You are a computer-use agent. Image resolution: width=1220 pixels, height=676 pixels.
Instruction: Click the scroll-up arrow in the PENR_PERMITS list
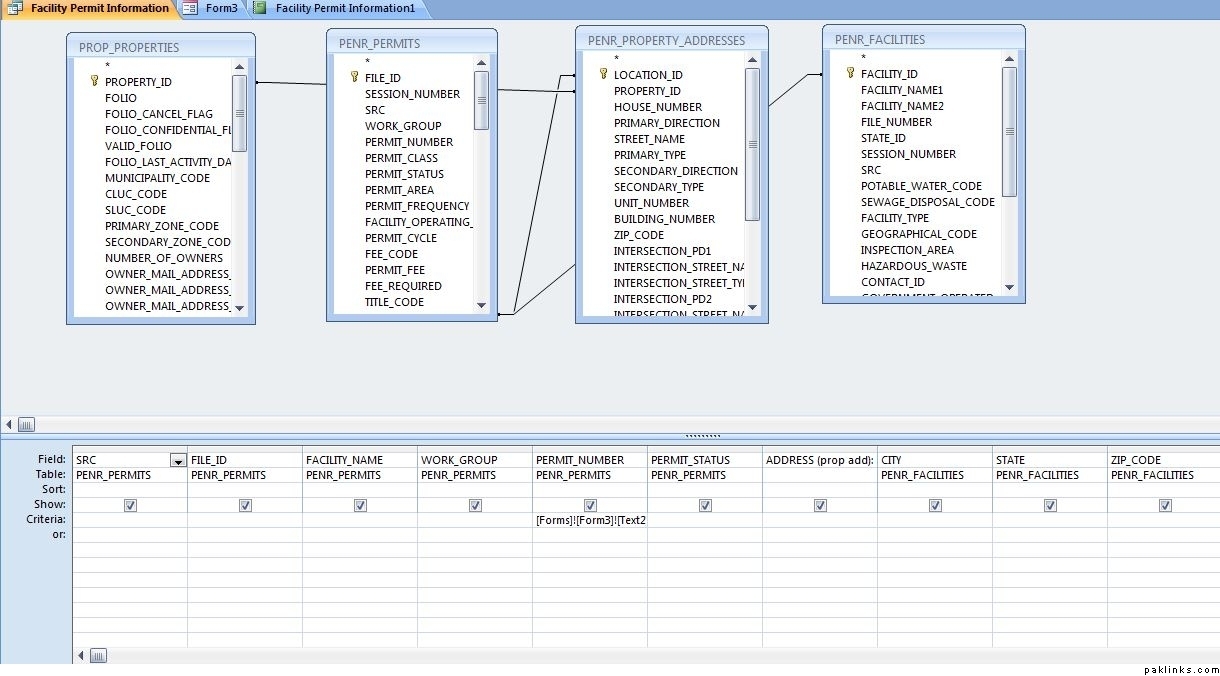(x=481, y=62)
